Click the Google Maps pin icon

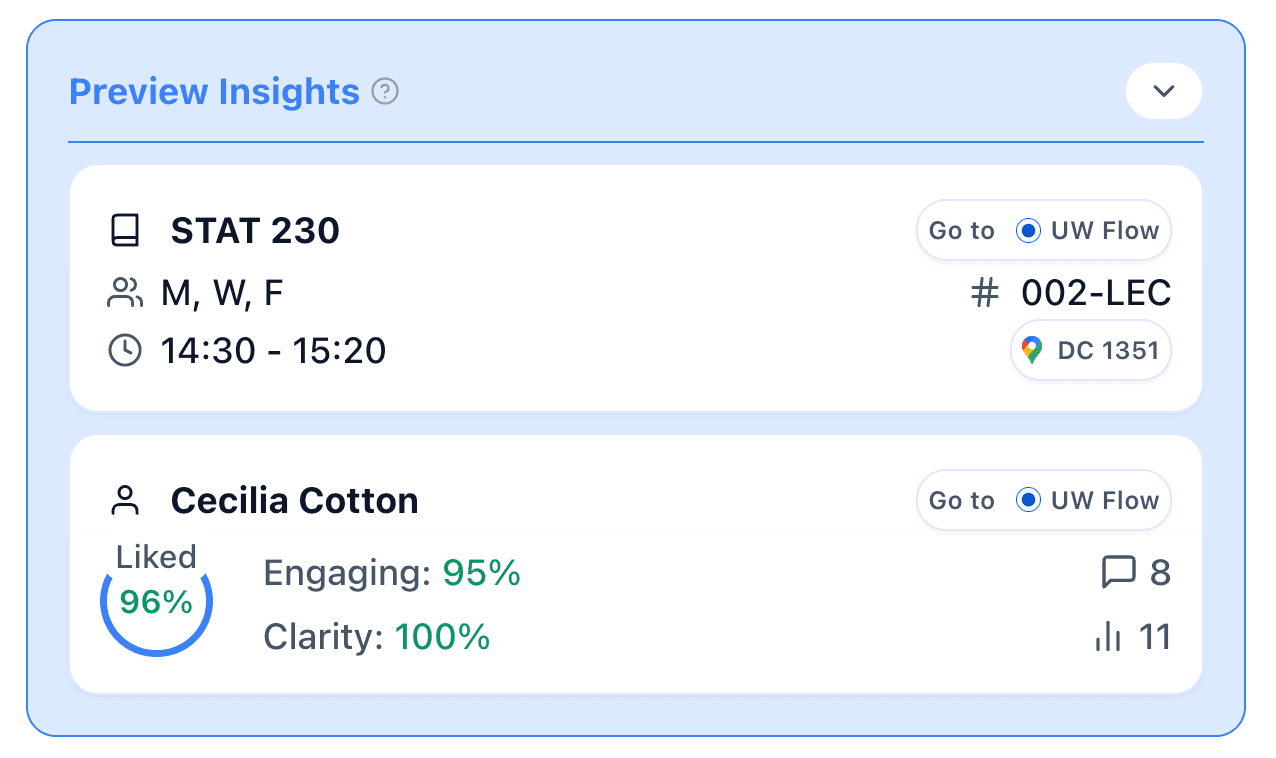(1032, 350)
